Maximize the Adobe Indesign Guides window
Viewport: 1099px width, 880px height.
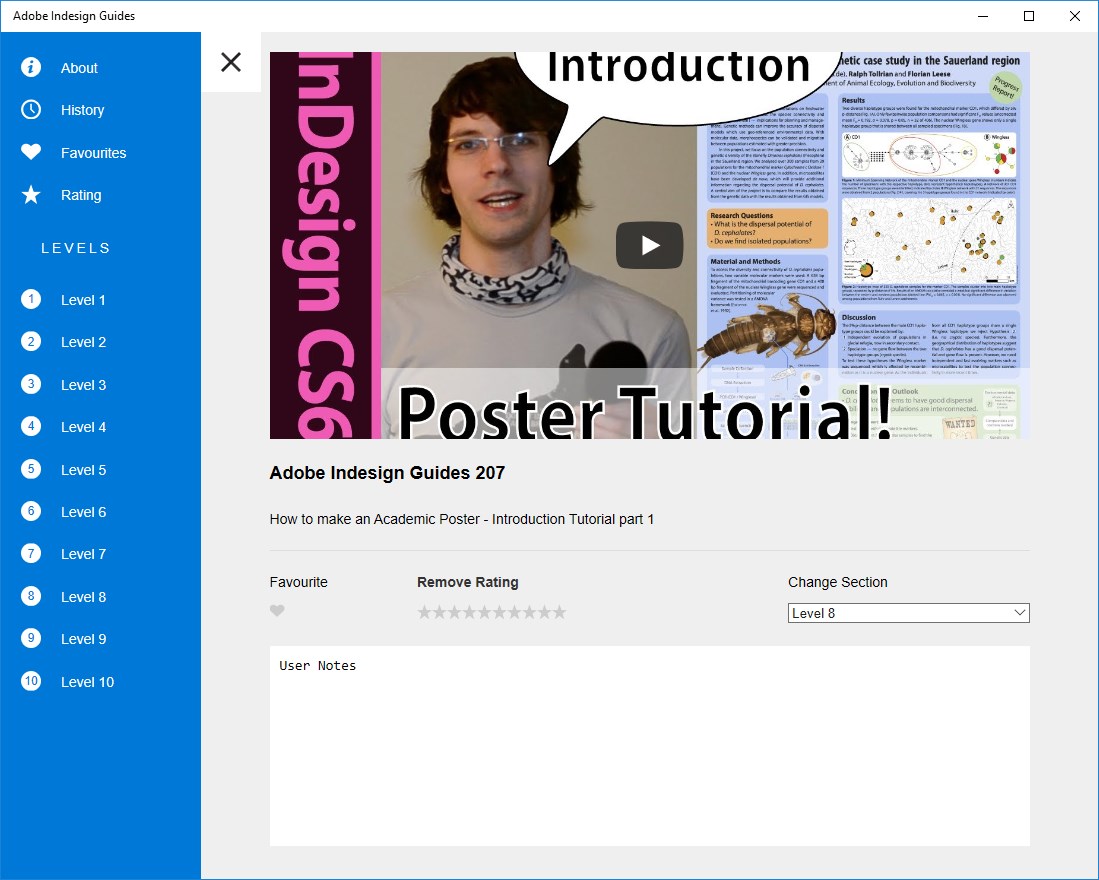point(1029,16)
